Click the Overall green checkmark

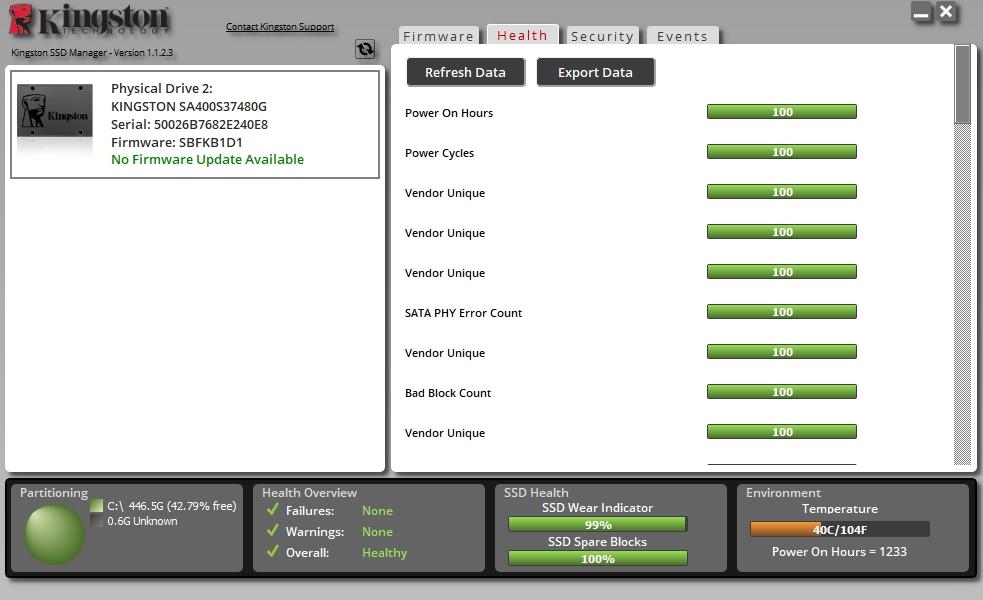[x=272, y=551]
